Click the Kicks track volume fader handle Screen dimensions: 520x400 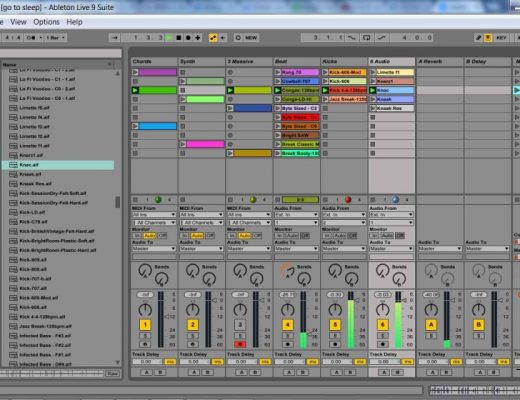click(357, 300)
